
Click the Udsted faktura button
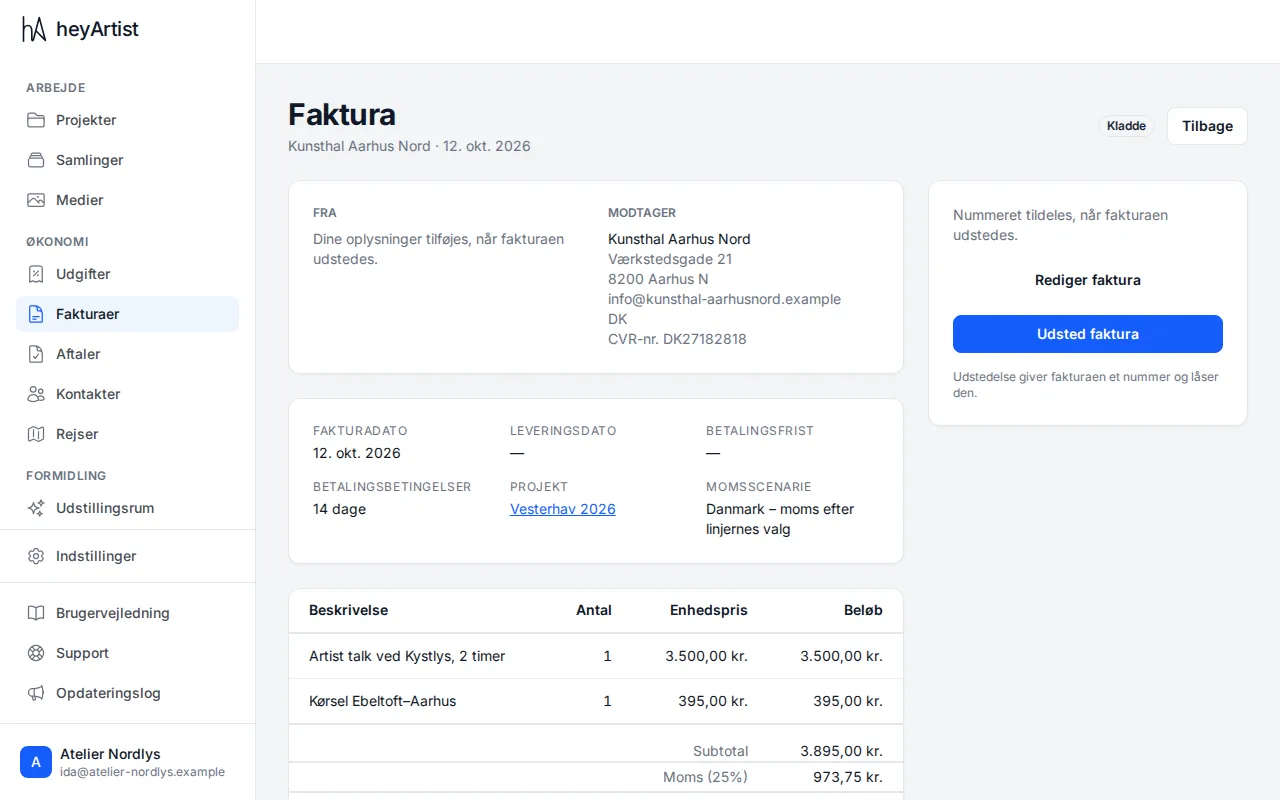(1088, 334)
